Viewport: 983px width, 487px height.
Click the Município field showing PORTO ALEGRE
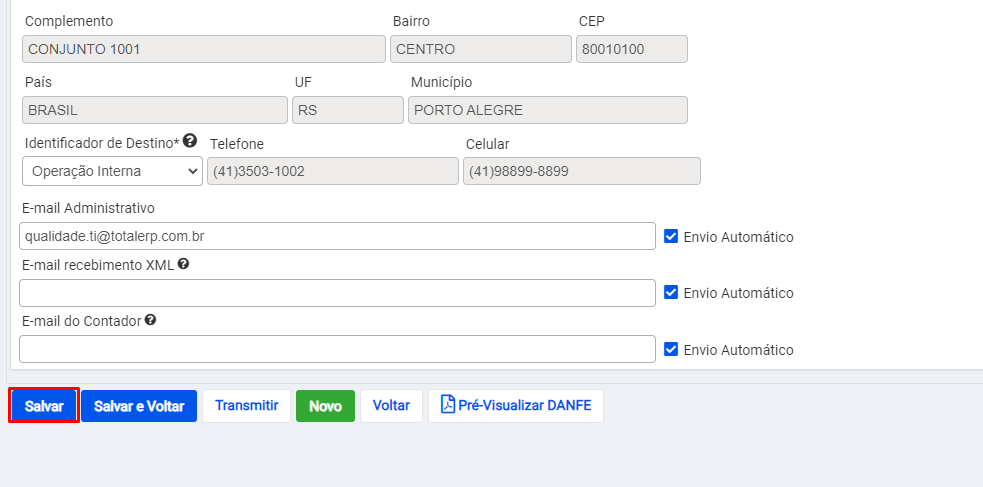[x=548, y=110]
